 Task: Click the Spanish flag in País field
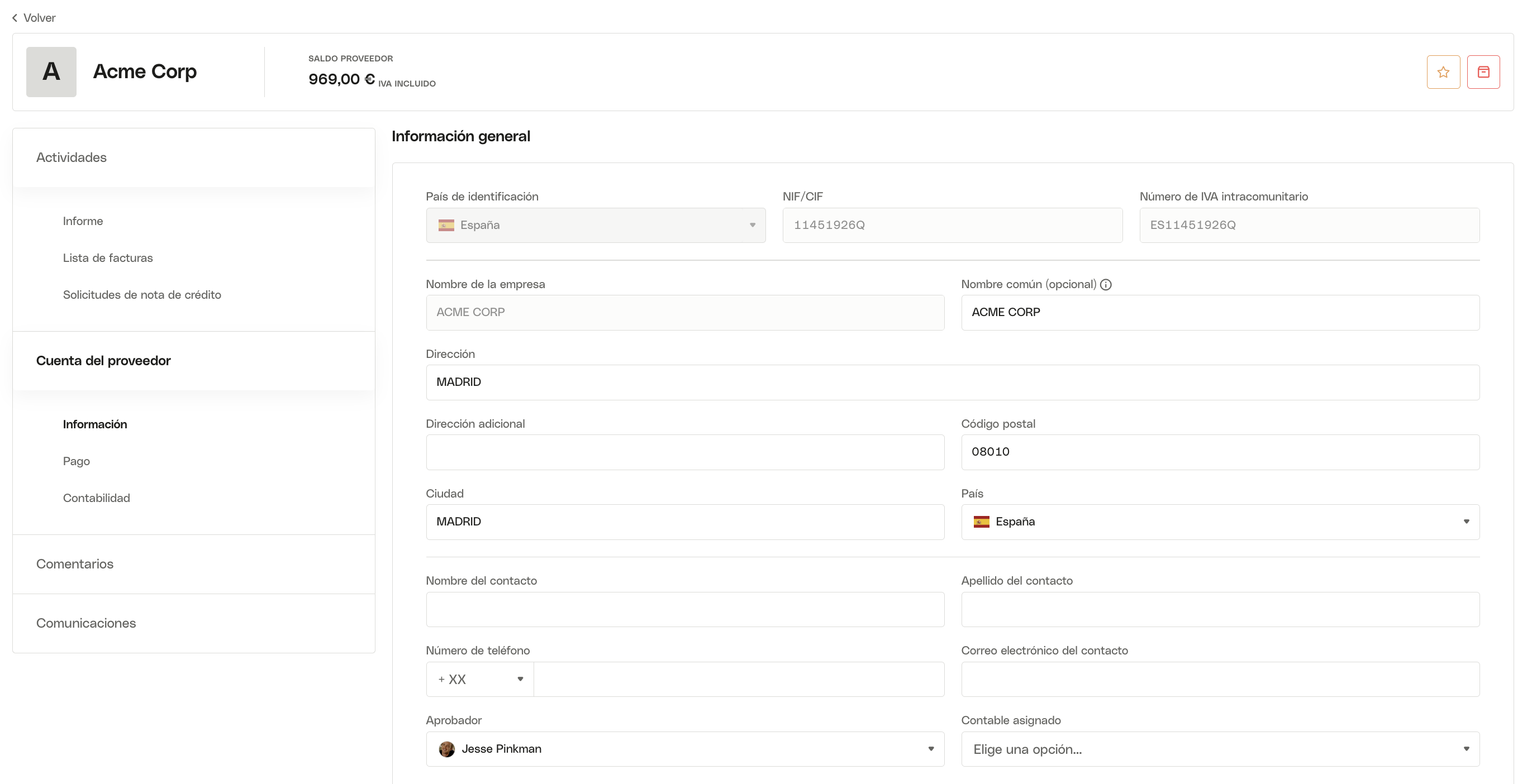coord(981,522)
